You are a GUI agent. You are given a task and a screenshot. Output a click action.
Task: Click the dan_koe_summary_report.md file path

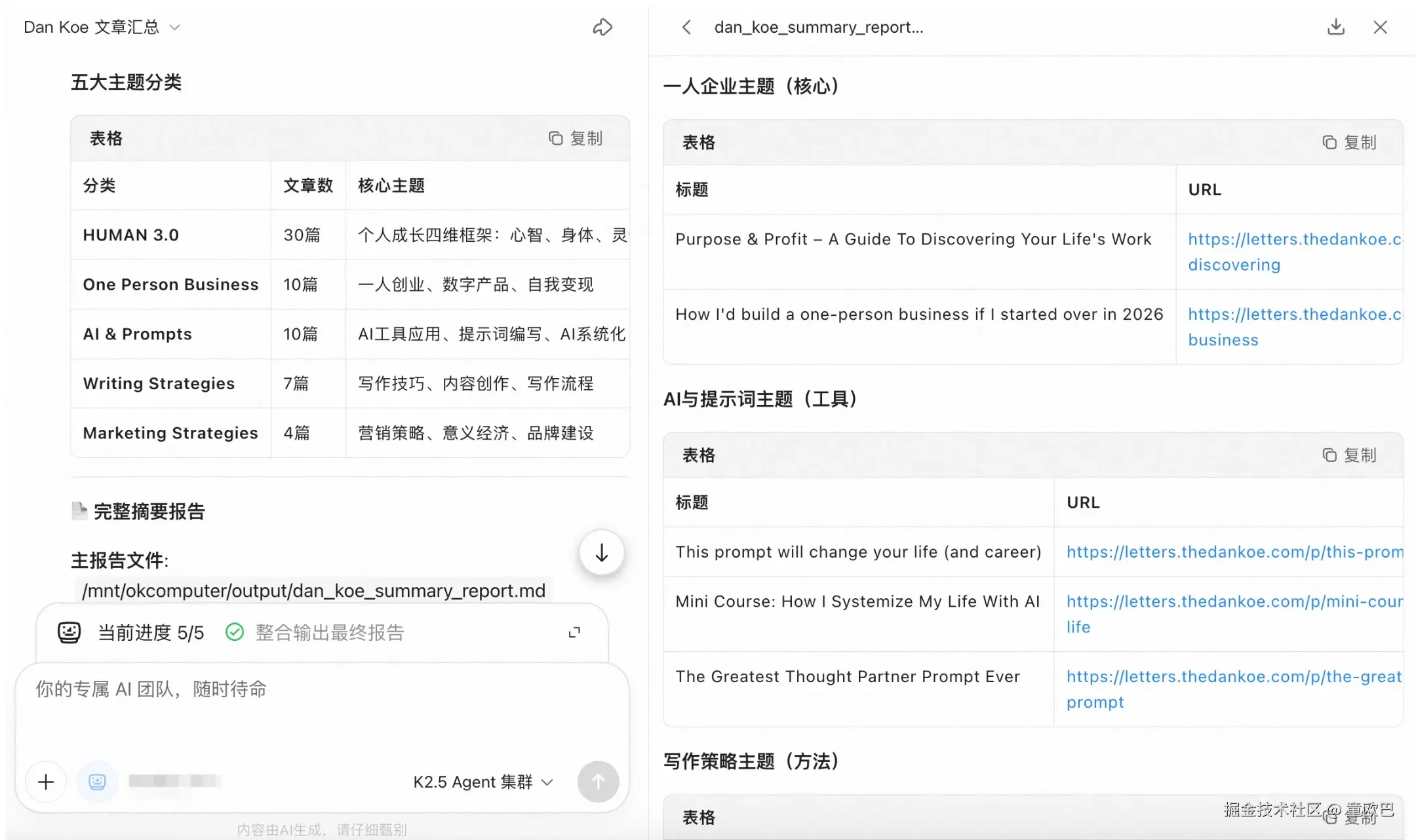click(313, 590)
